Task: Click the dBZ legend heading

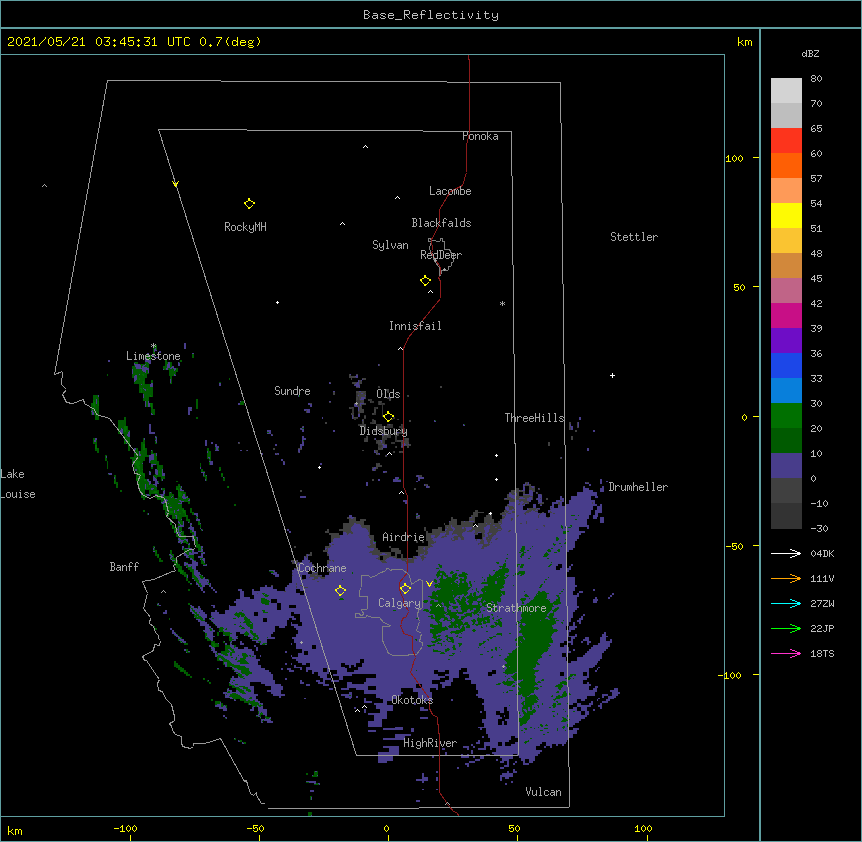Action: point(810,54)
